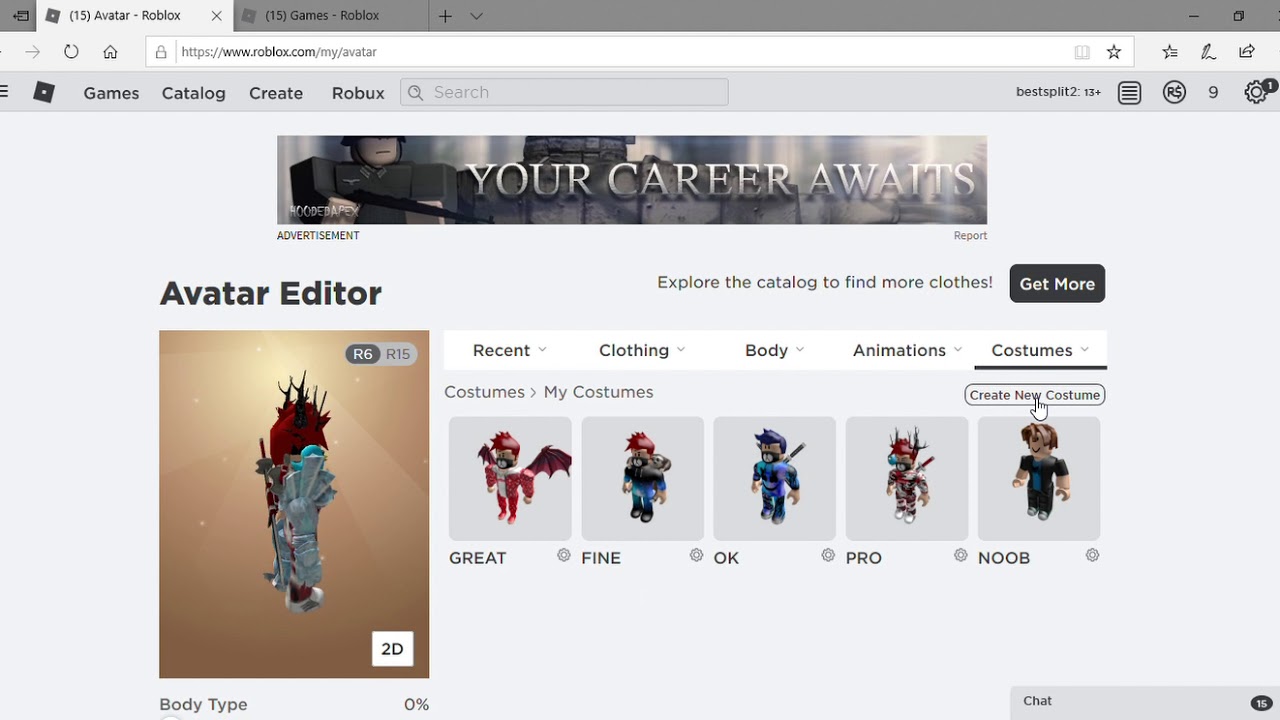The height and width of the screenshot is (720, 1280).
Task: Open Robux in the navigation bar
Action: tap(358, 93)
